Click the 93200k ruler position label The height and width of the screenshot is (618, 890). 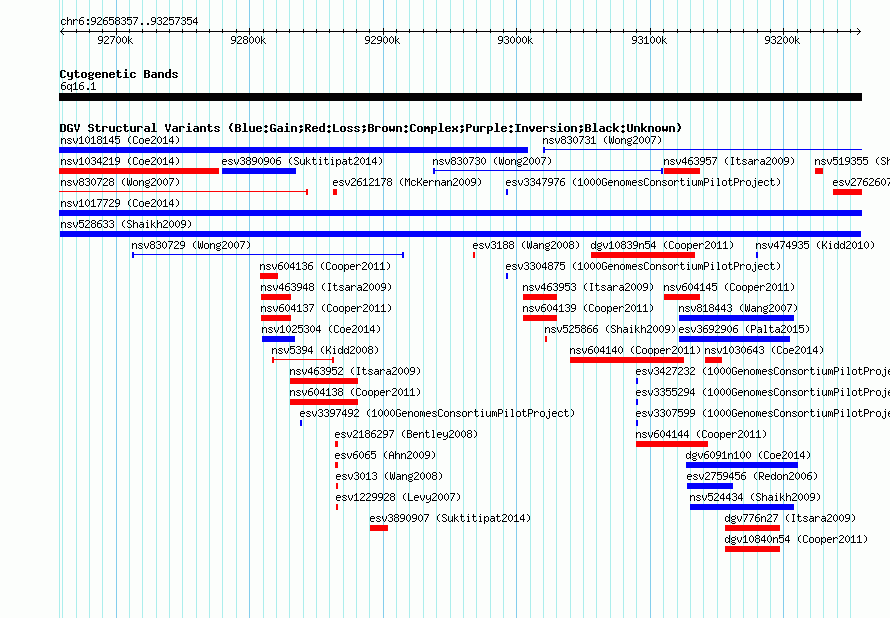(x=782, y=40)
